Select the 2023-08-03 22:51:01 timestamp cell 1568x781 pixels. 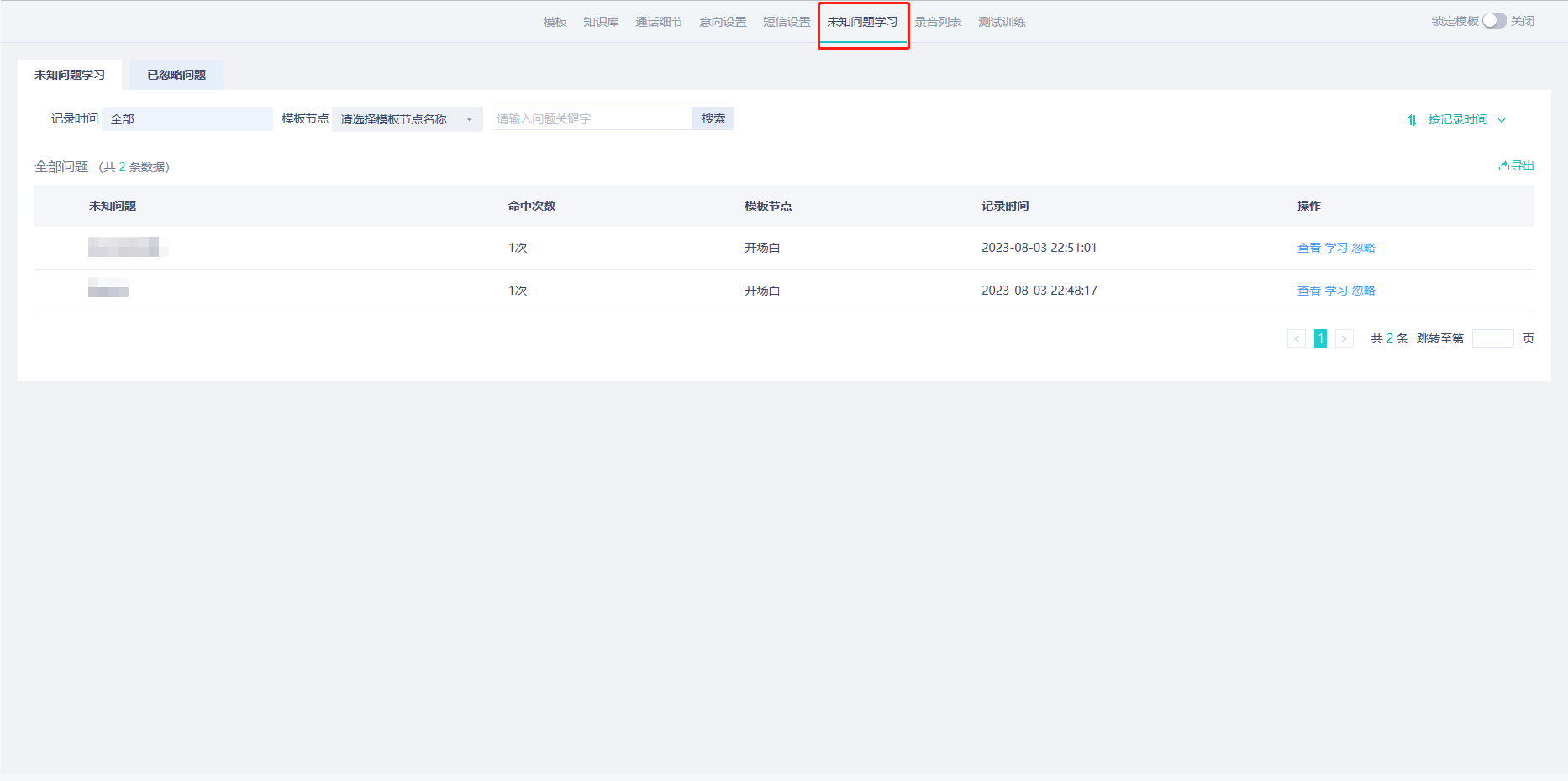(x=1039, y=248)
